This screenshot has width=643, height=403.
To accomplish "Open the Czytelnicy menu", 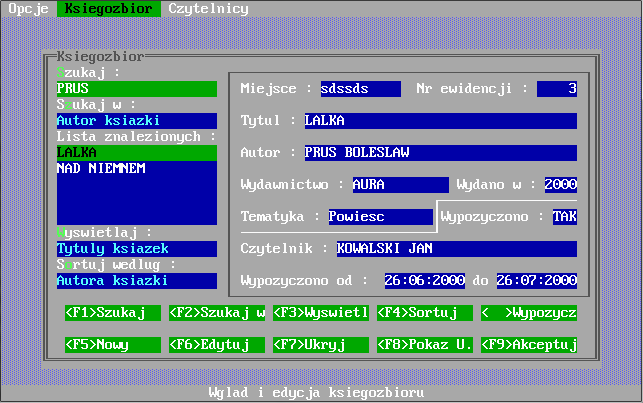I will pyautogui.click(x=208, y=8).
